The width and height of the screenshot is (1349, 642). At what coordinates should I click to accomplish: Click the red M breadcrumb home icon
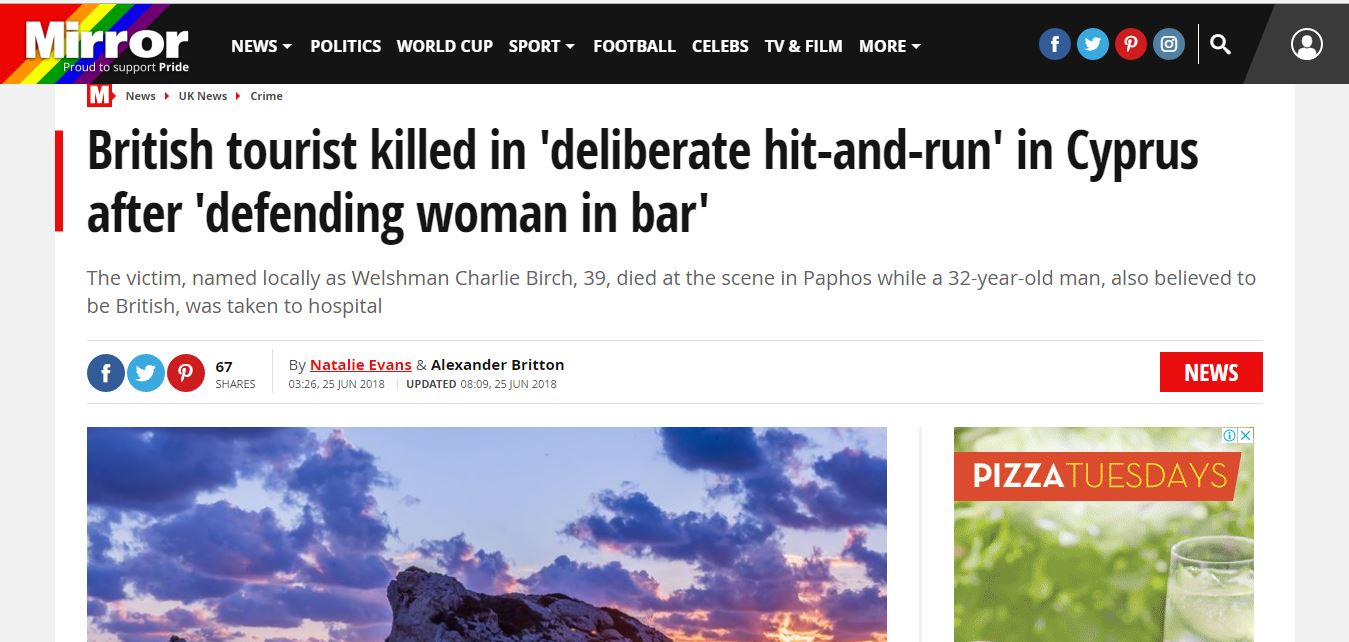point(100,96)
